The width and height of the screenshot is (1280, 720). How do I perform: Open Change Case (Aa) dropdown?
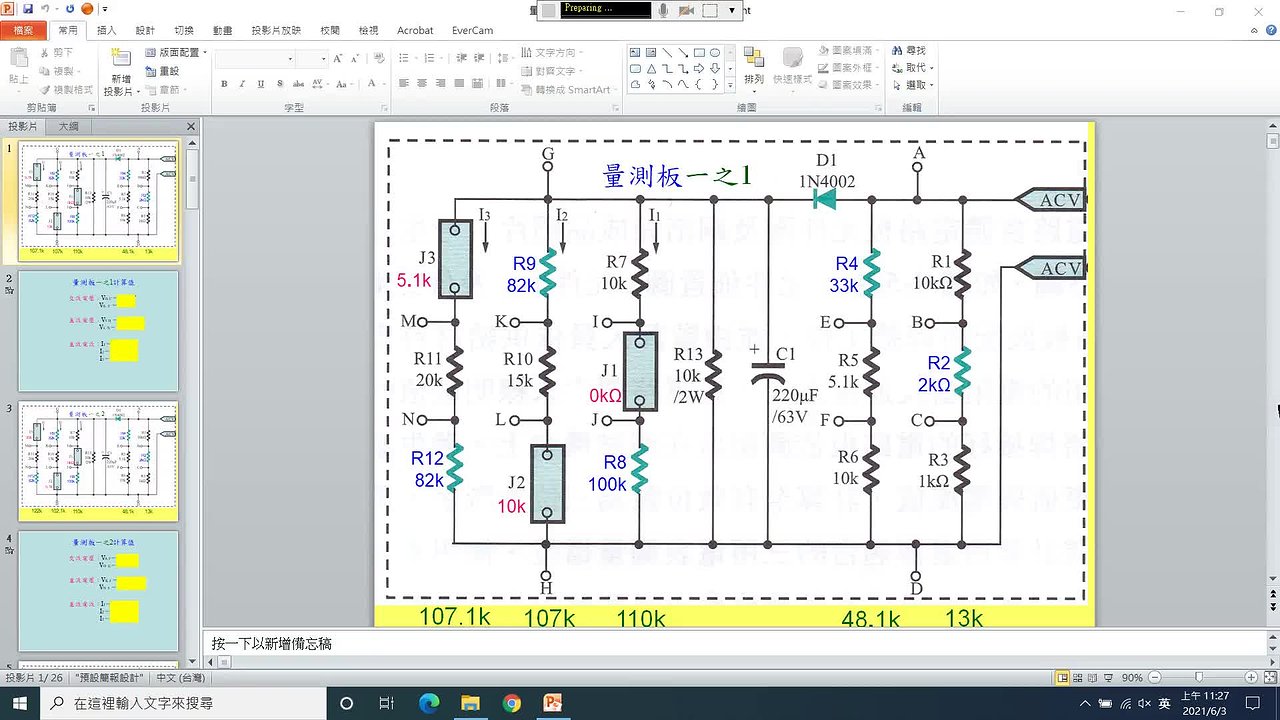(346, 84)
